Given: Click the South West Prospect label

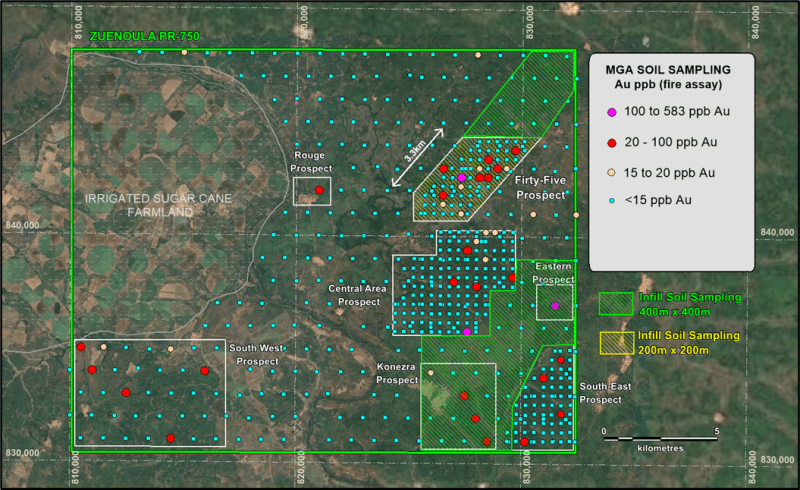Looking at the screenshot, I should point(254,355).
